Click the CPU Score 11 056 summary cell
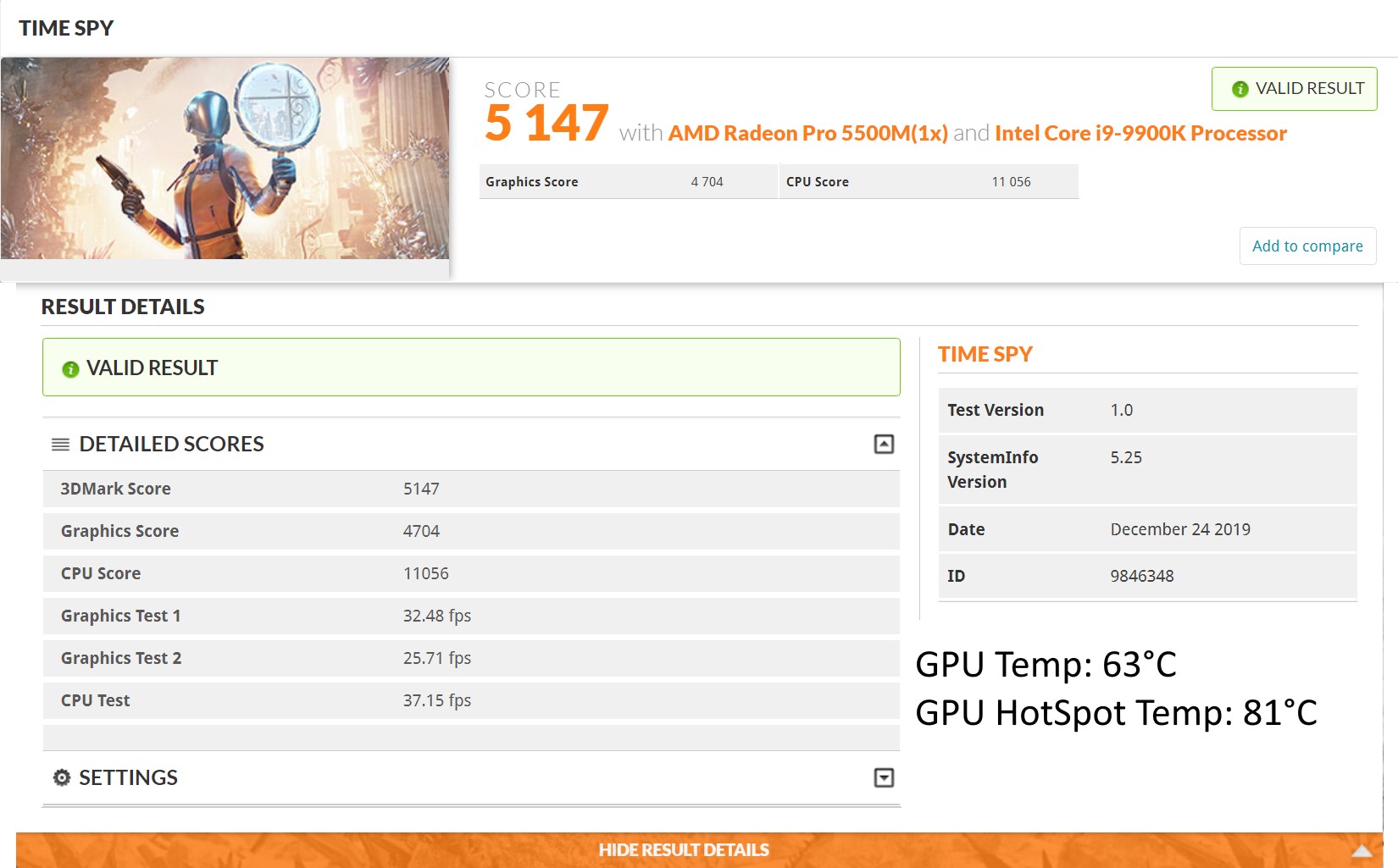Image resolution: width=1398 pixels, height=868 pixels. [928, 181]
